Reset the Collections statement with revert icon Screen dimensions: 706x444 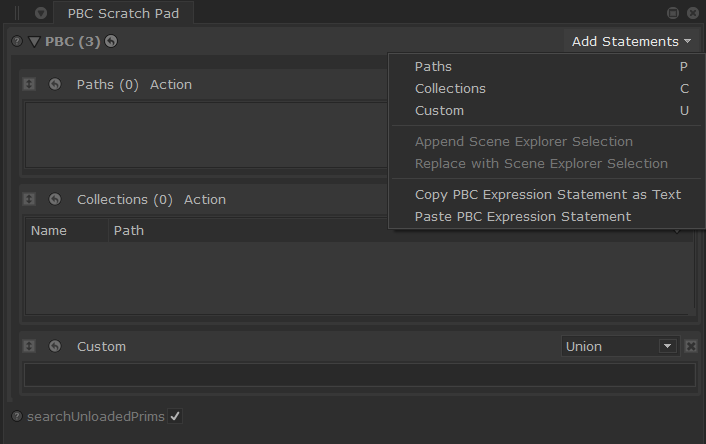coord(55,200)
